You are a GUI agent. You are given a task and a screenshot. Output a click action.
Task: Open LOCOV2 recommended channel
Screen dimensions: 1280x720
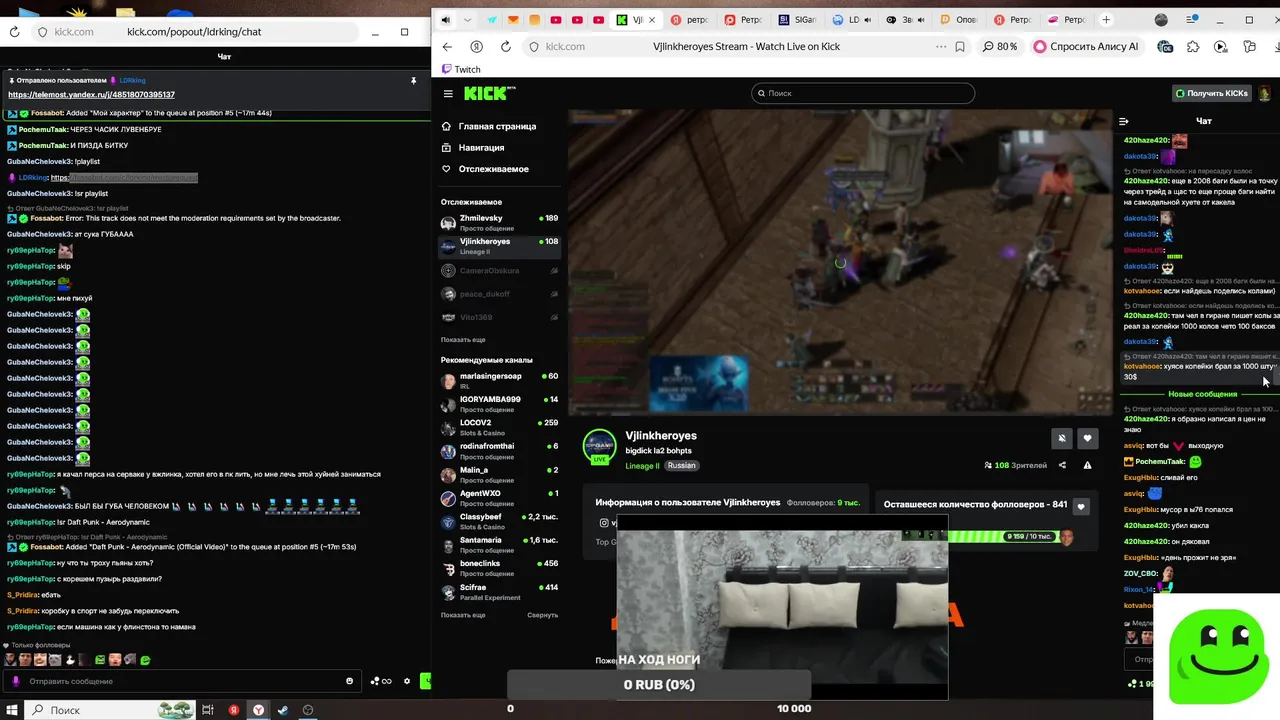coord(499,427)
